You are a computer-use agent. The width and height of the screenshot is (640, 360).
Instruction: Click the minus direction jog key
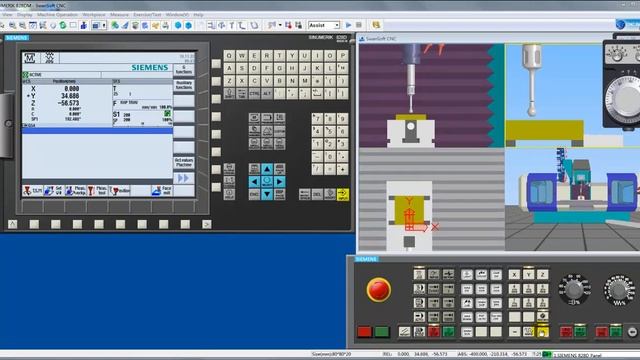click(x=514, y=332)
